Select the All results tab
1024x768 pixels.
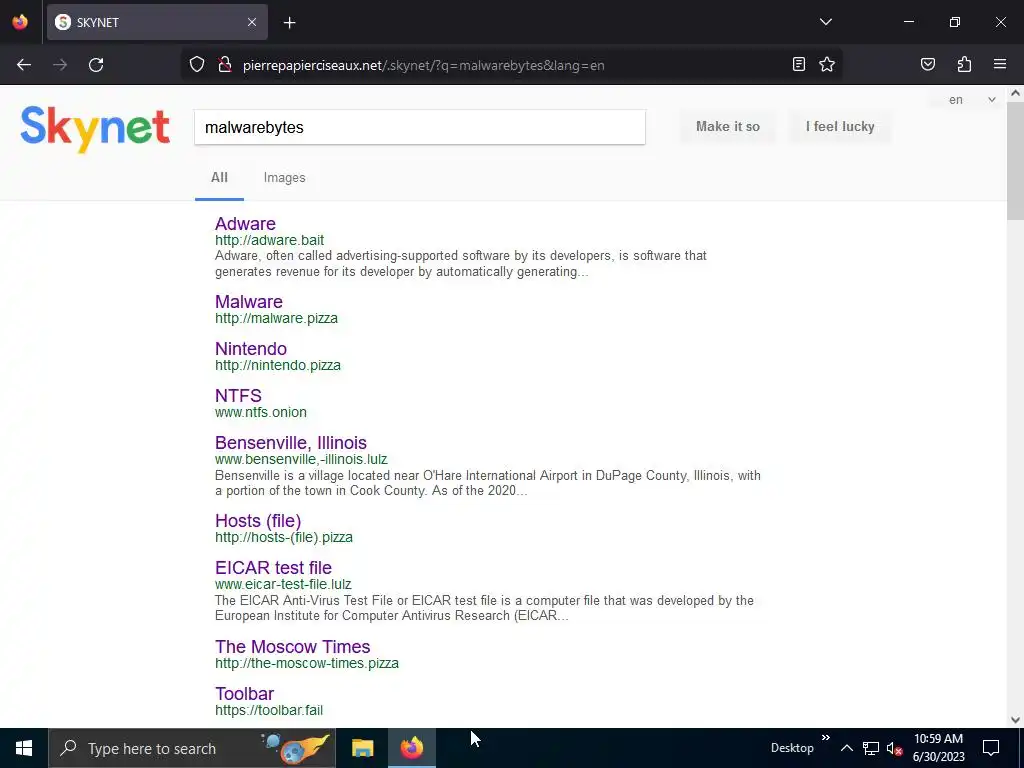tap(219, 178)
